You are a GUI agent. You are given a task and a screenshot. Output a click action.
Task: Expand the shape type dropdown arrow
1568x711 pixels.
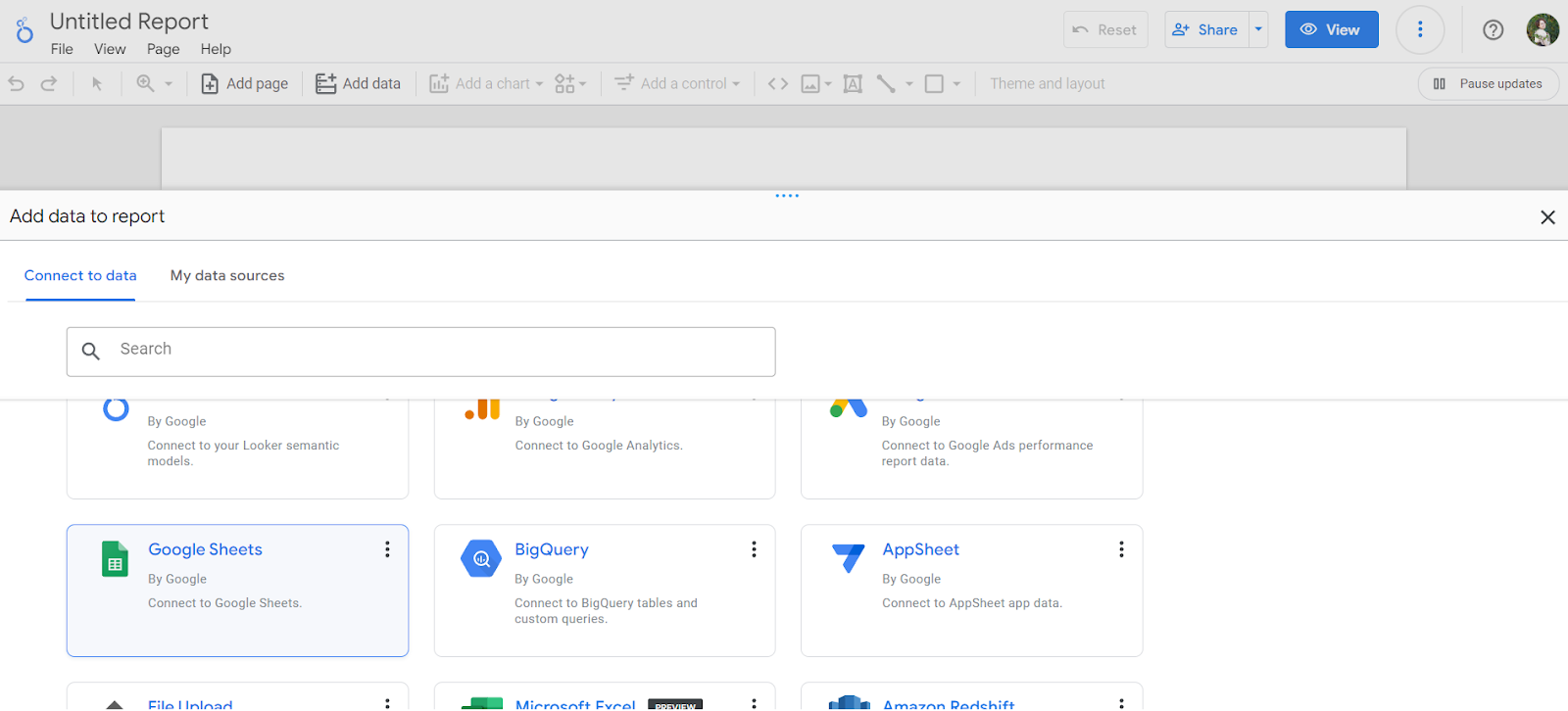(x=957, y=84)
